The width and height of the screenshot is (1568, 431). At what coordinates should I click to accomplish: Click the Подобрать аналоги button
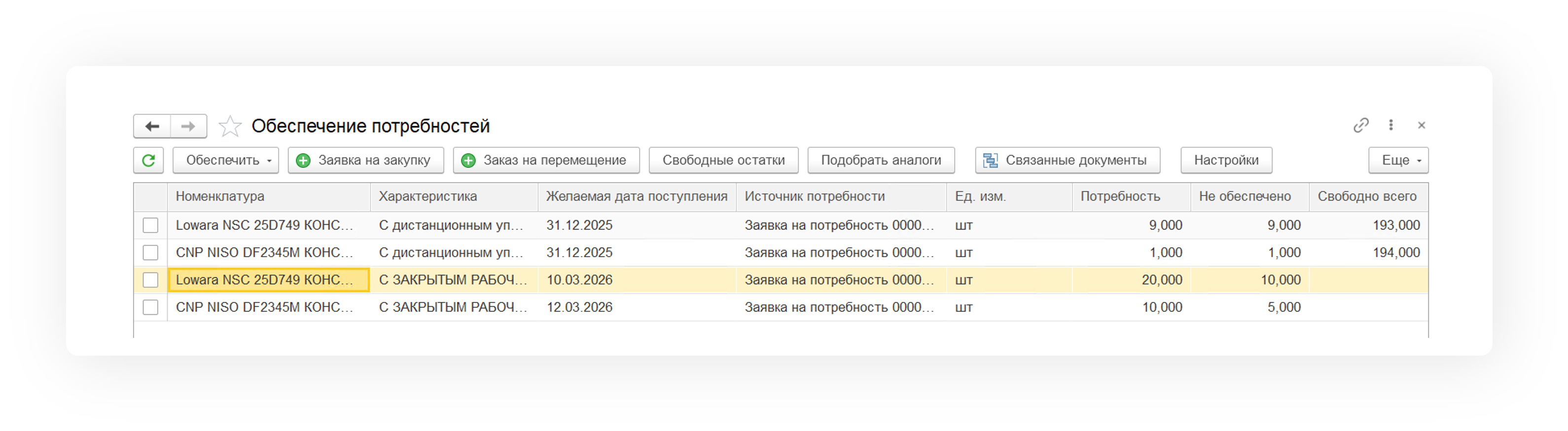tap(881, 161)
